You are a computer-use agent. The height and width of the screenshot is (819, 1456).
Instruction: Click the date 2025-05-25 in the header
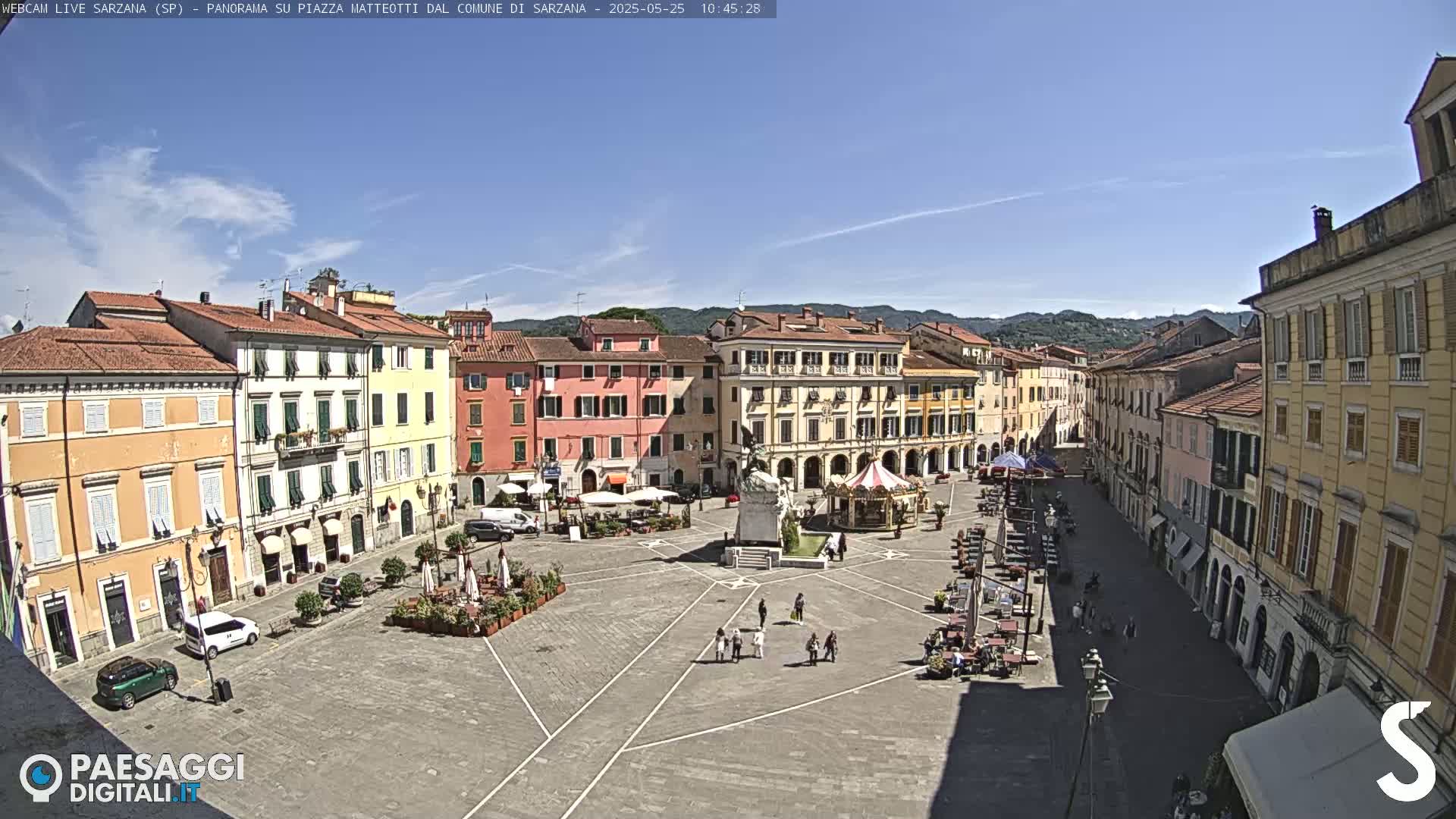pyautogui.click(x=646, y=8)
